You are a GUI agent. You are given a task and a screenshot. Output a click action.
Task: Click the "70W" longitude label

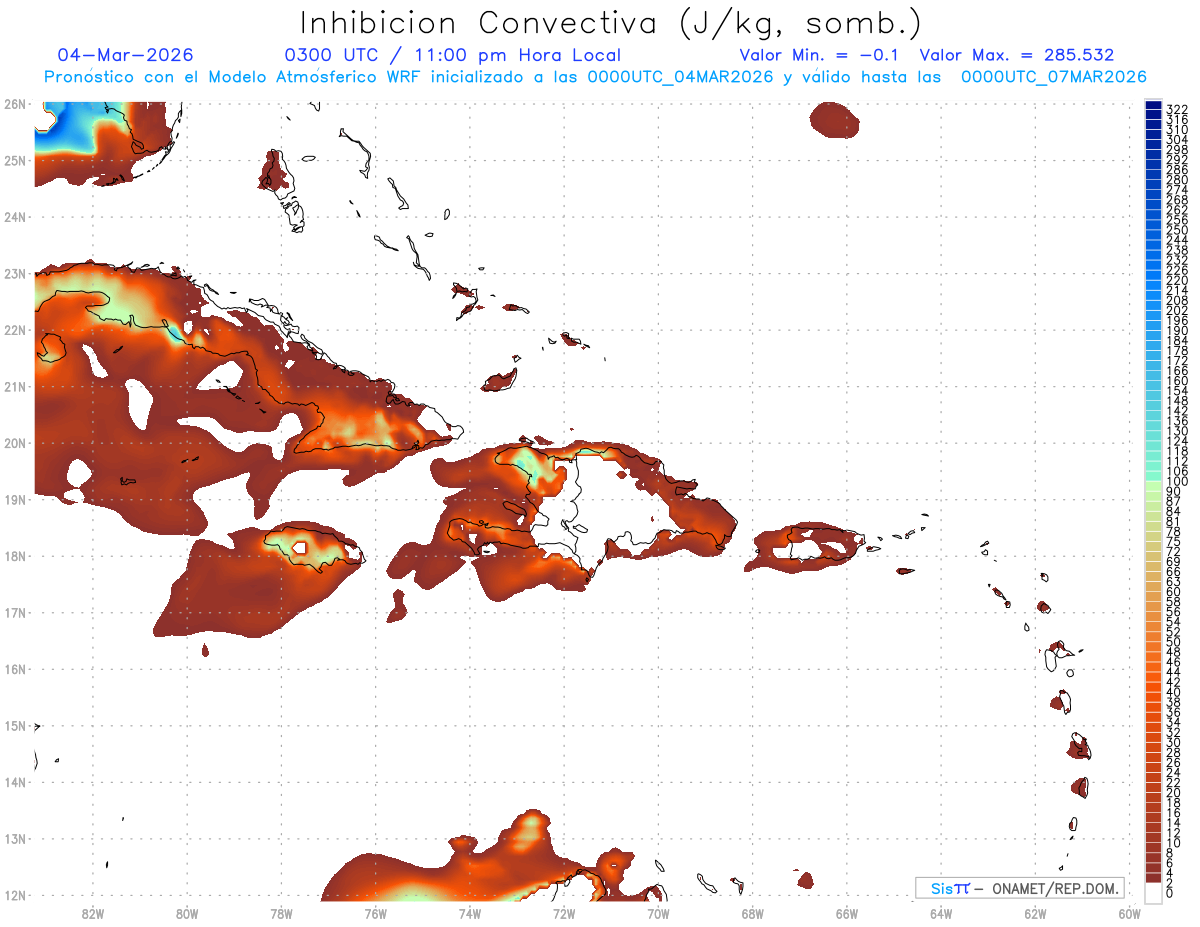point(658,913)
